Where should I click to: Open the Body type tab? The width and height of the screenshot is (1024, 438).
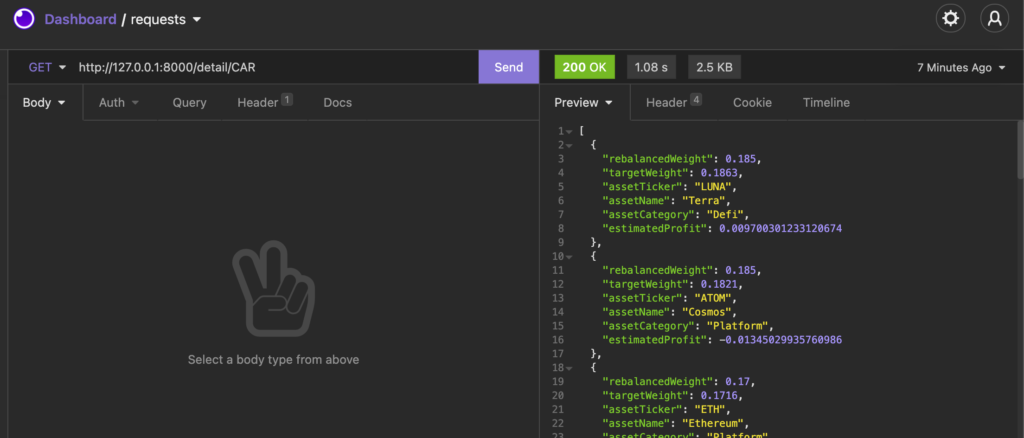pyautogui.click(x=44, y=102)
